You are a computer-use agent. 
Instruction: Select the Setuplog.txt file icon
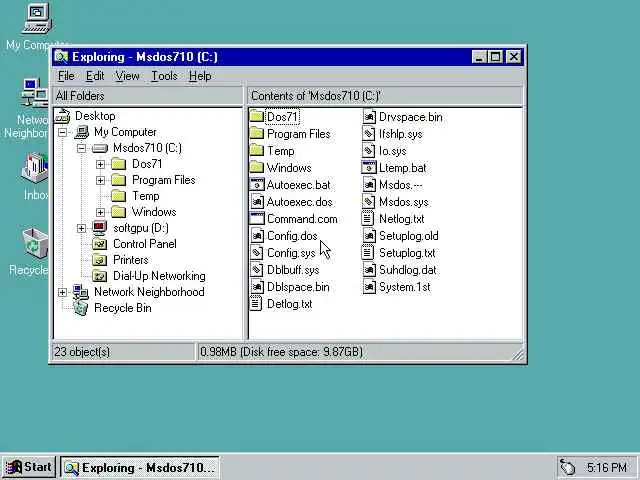369,253
